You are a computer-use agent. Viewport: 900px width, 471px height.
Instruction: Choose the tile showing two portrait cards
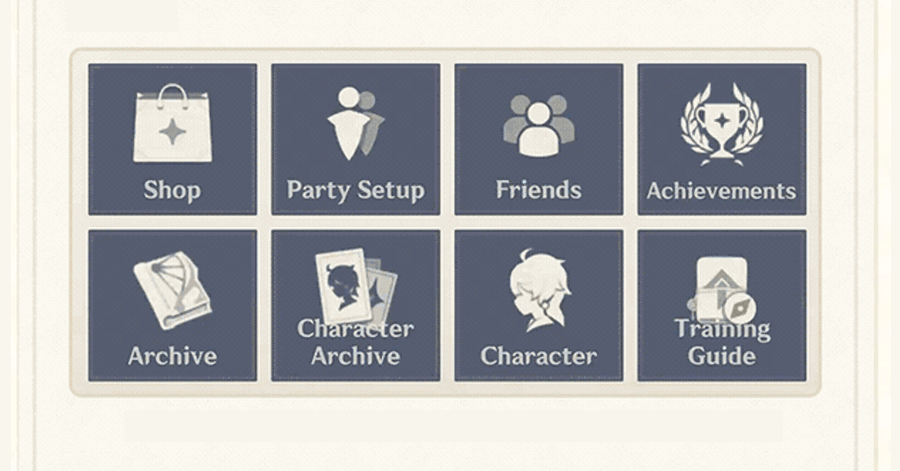(x=355, y=305)
